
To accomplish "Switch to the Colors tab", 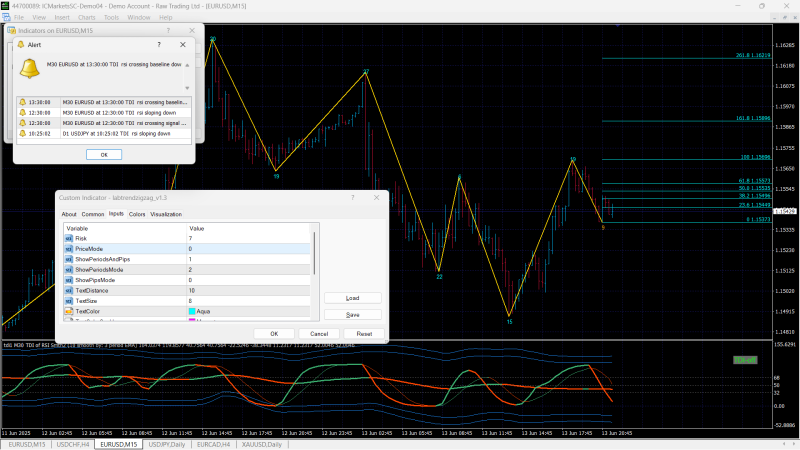I will coord(137,214).
